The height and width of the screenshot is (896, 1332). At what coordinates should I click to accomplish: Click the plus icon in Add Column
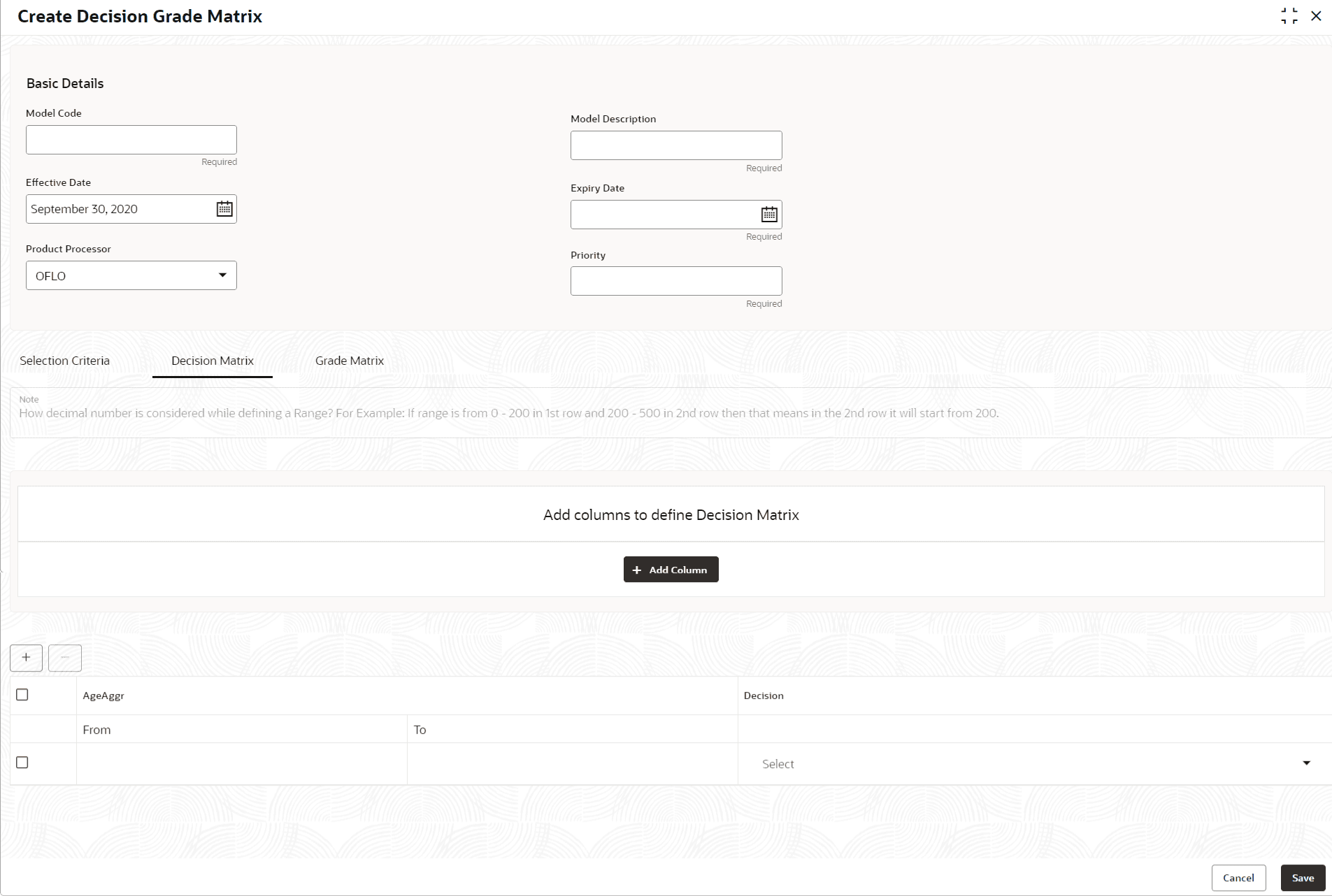(636, 570)
